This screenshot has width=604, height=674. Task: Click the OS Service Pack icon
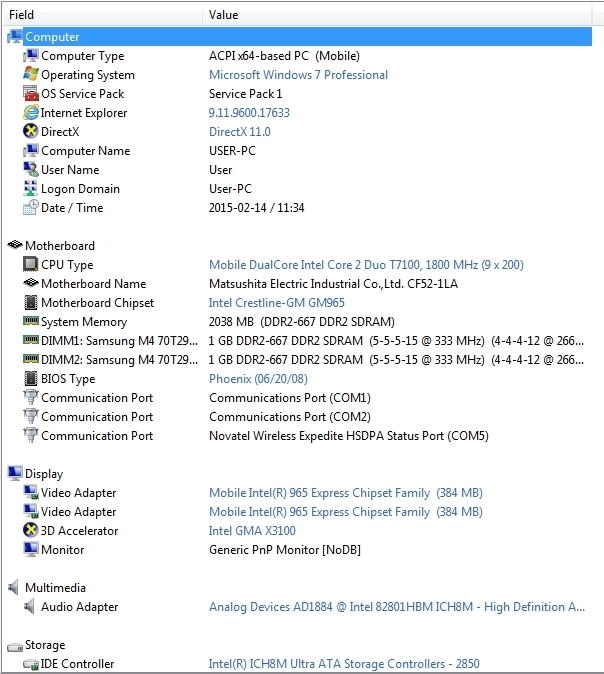pyautogui.click(x=31, y=93)
